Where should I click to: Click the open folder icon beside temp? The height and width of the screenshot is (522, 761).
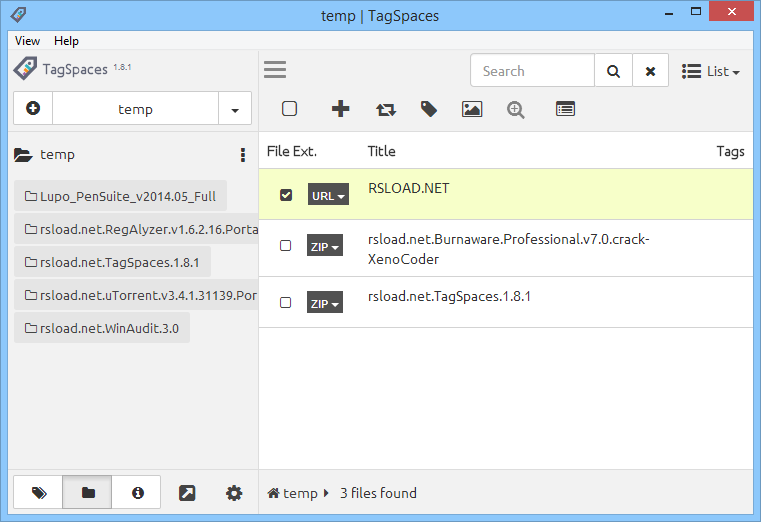23,155
